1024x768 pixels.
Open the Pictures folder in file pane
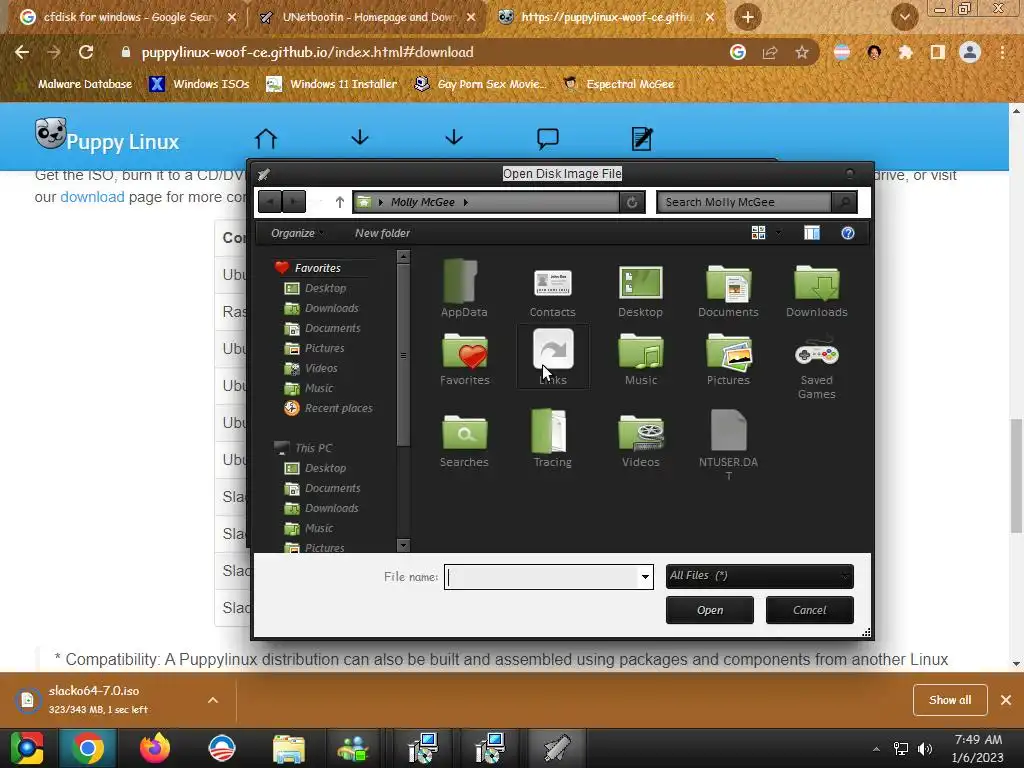[x=728, y=358]
